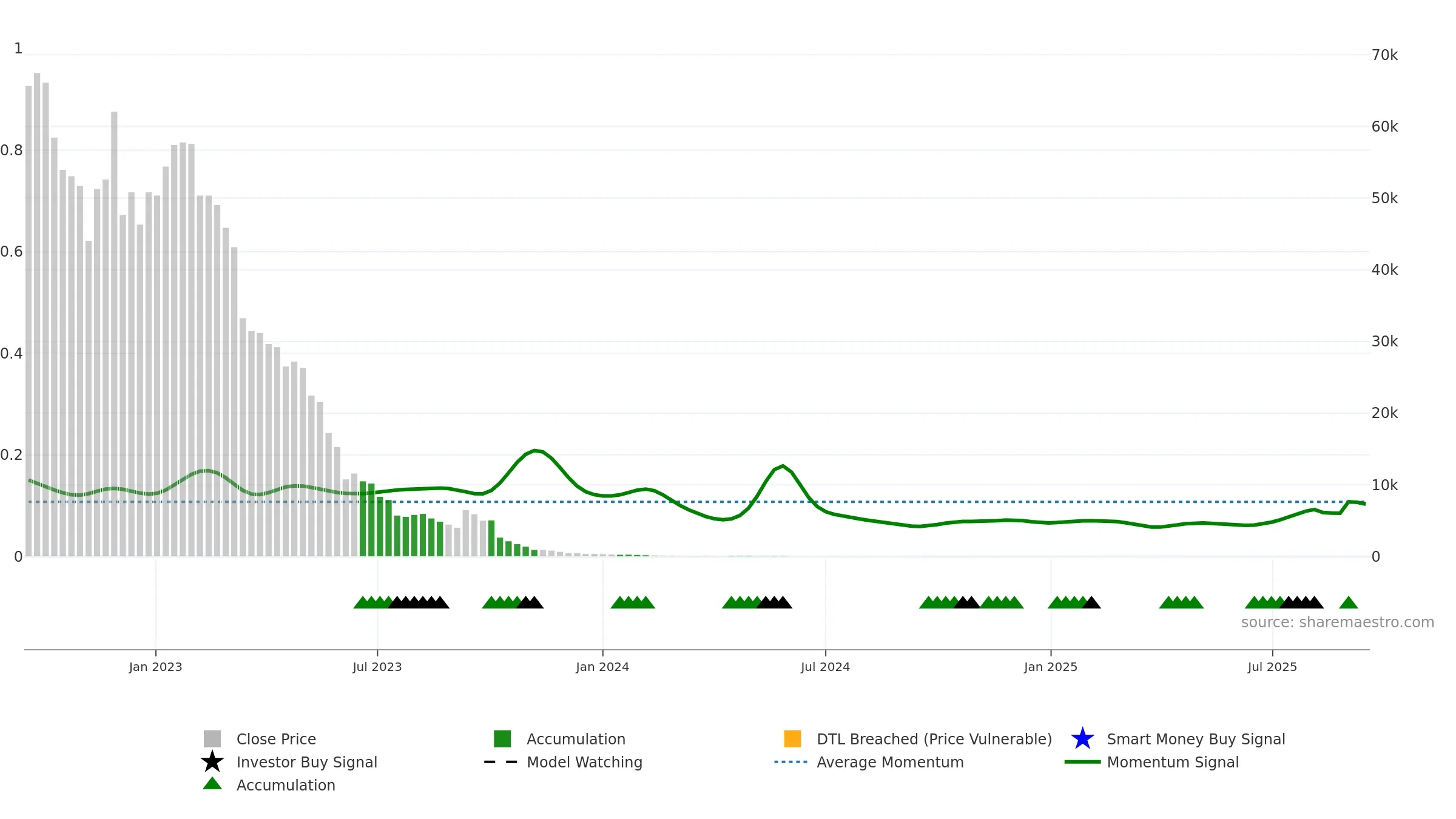
Task: Click the 50k right axis label
Action: click(1384, 198)
